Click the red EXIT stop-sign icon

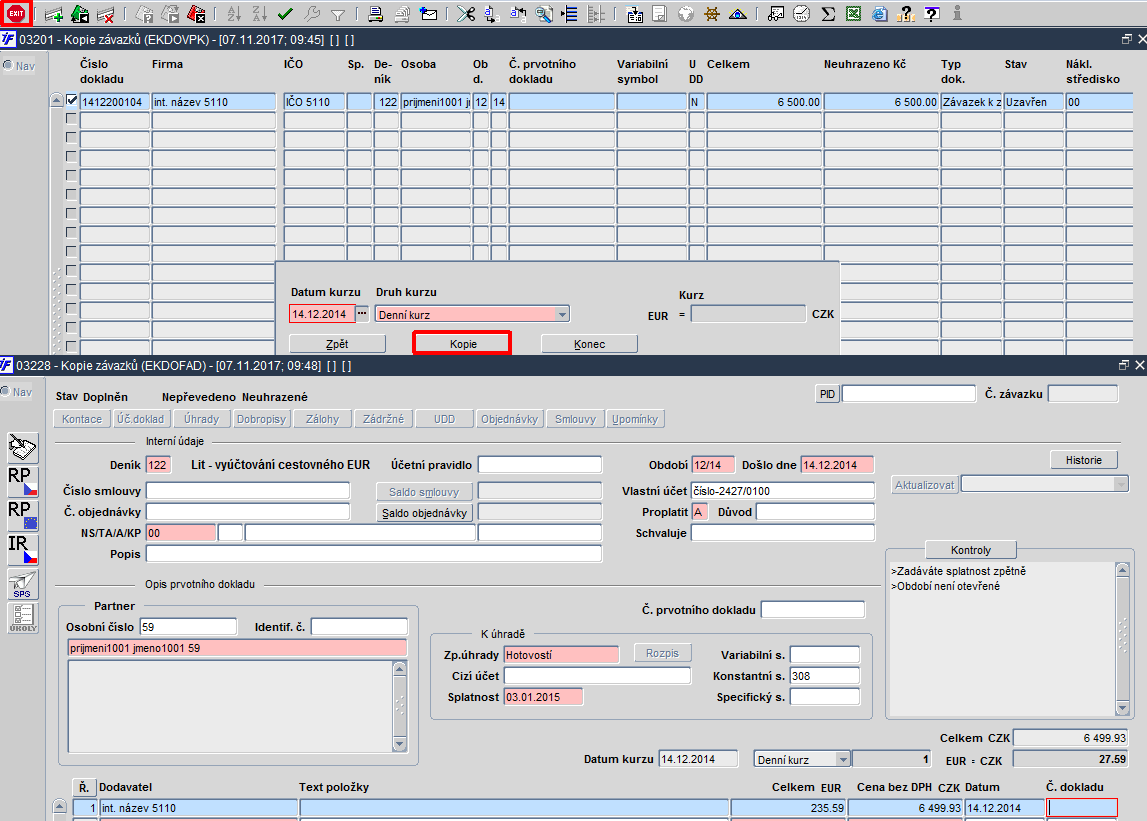[16, 13]
